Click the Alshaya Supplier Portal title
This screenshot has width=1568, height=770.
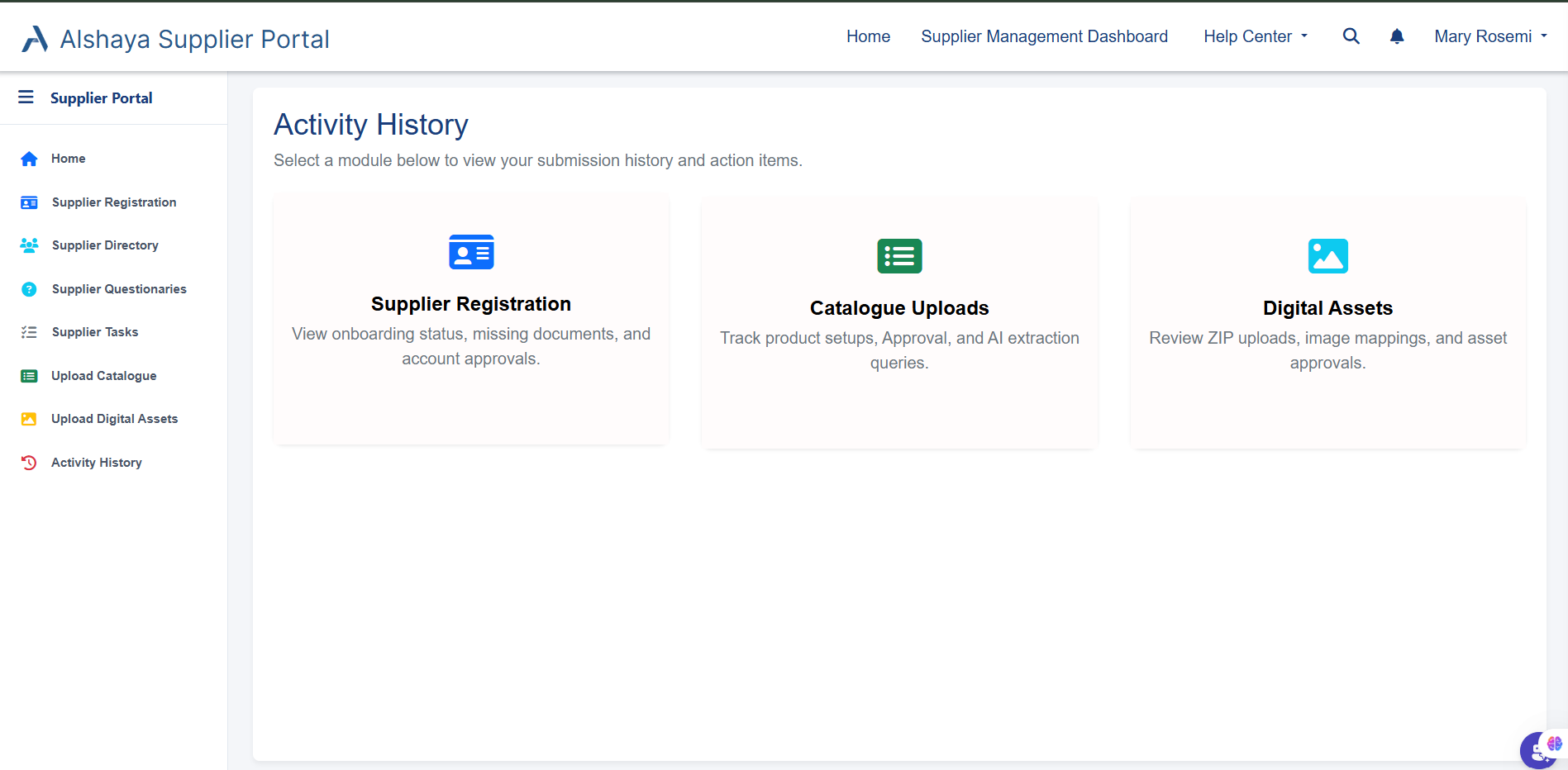point(195,39)
